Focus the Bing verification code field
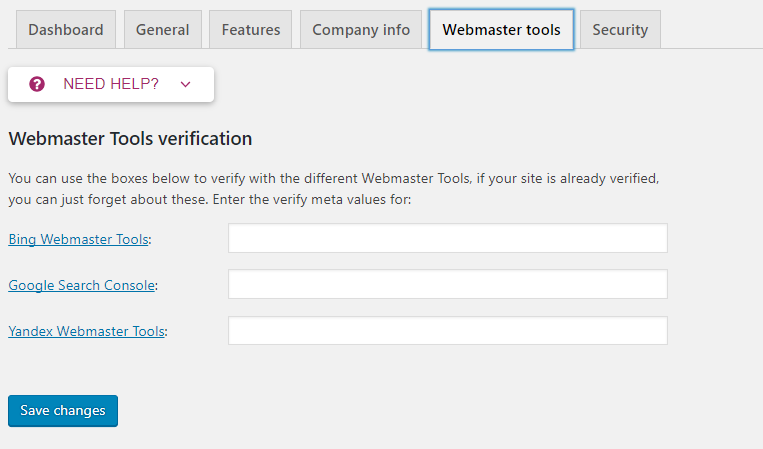Viewport: 763px width, 449px height. pyautogui.click(x=448, y=238)
